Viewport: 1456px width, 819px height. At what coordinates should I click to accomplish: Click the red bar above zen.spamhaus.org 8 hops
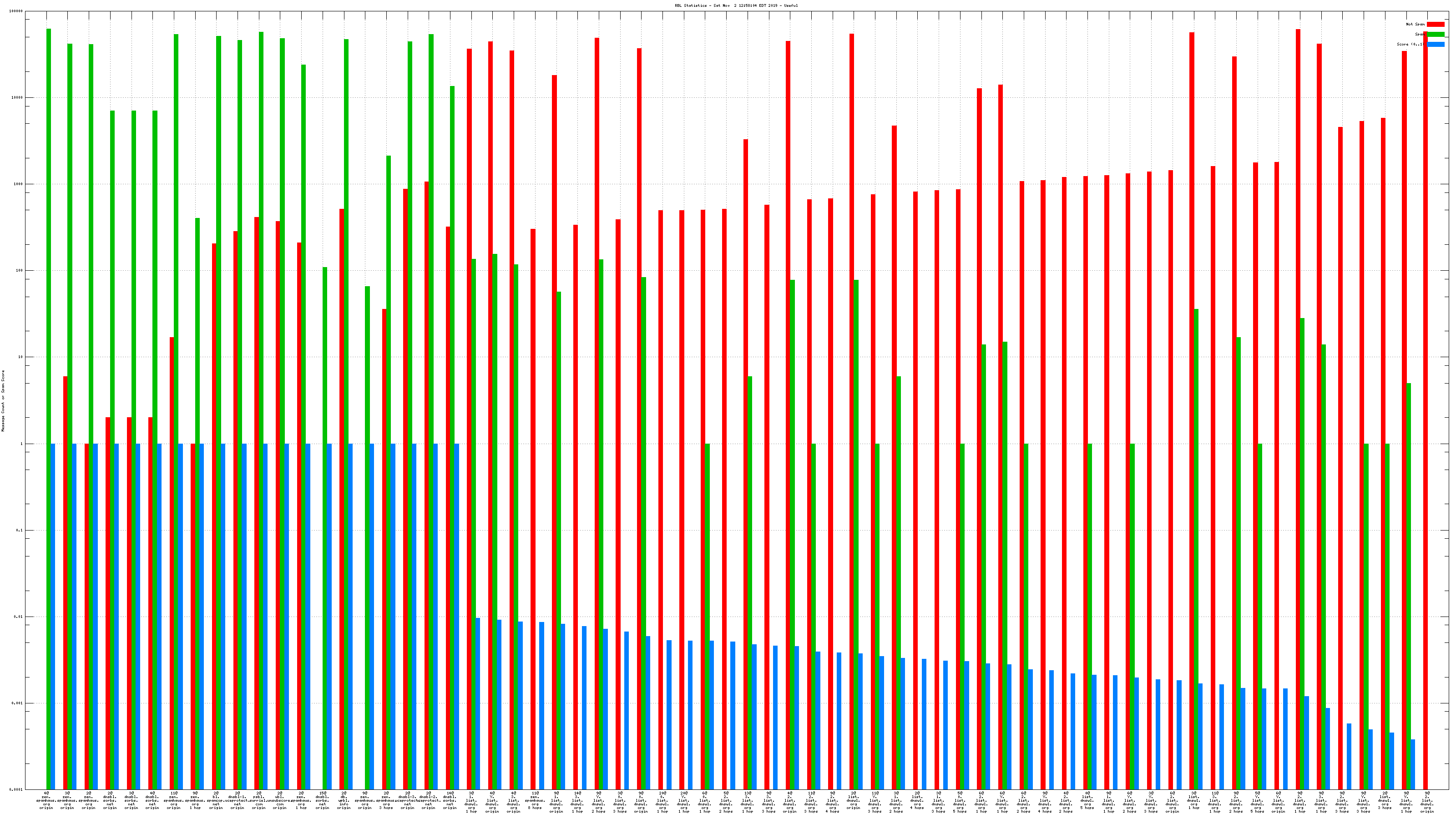click(533, 509)
